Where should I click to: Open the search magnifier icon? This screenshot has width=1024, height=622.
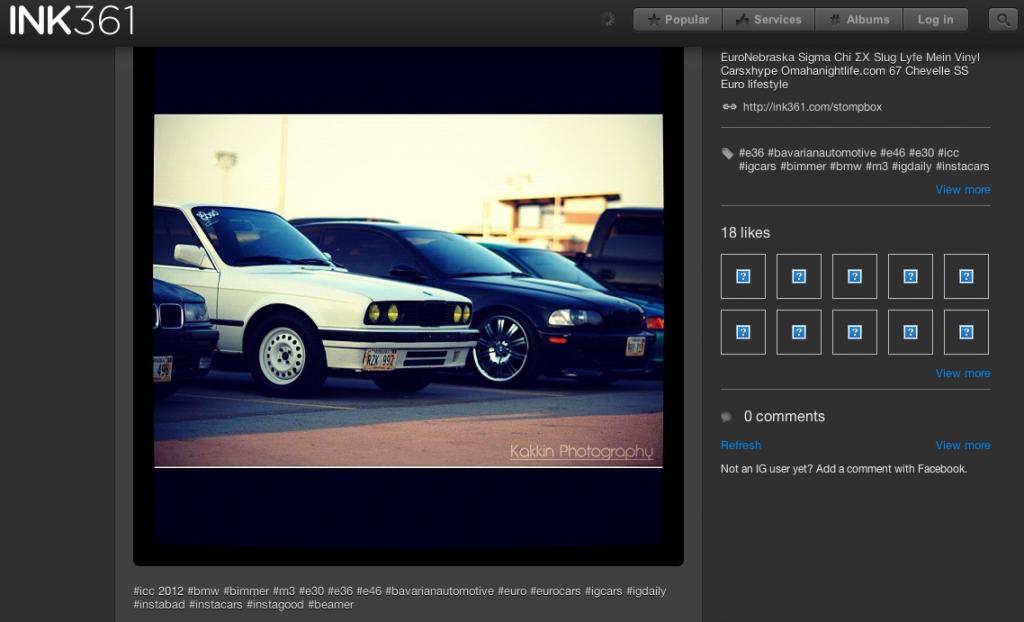1002,19
